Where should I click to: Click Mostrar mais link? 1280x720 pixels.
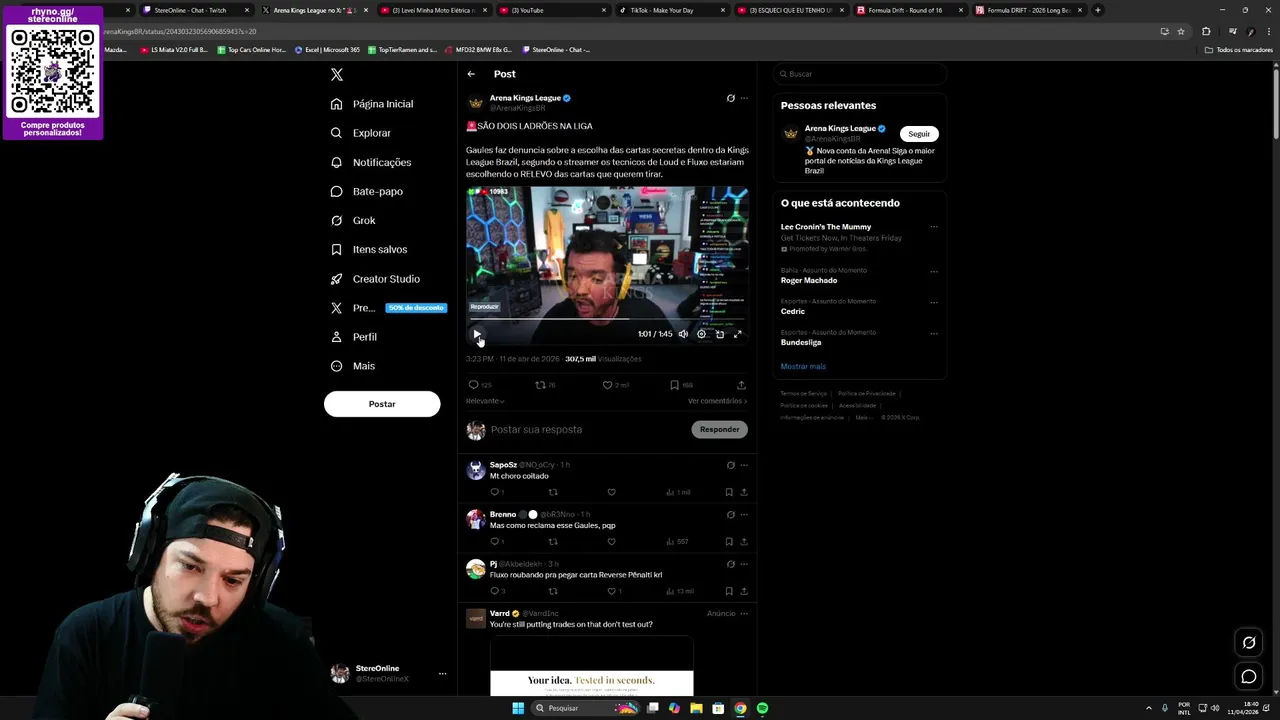(803, 367)
